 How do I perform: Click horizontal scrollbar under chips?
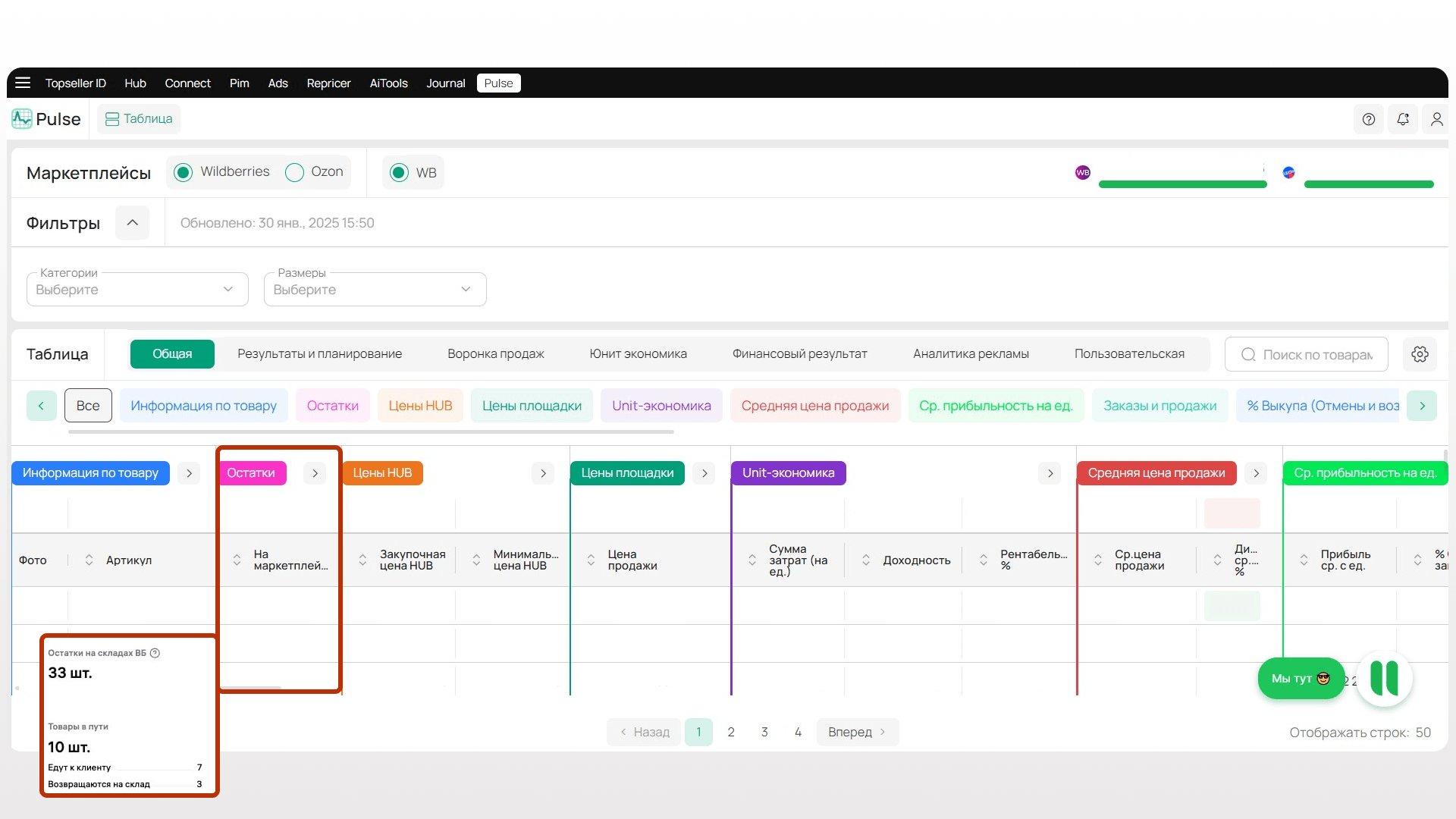(371, 432)
